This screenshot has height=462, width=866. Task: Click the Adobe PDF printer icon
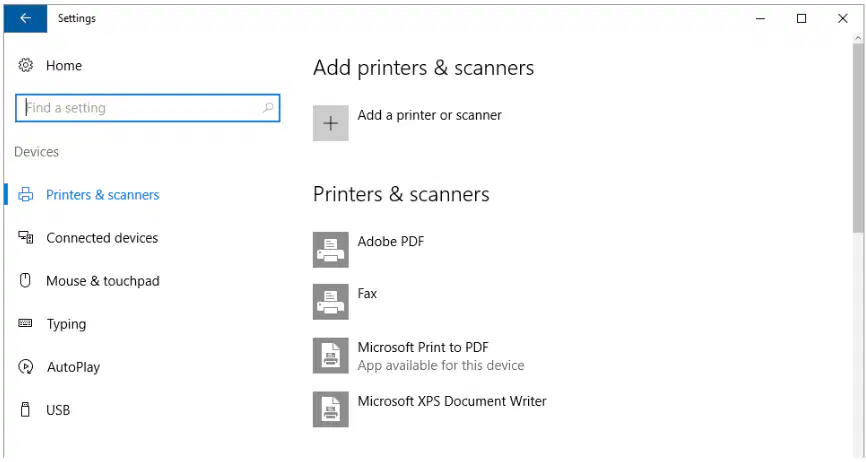click(331, 249)
